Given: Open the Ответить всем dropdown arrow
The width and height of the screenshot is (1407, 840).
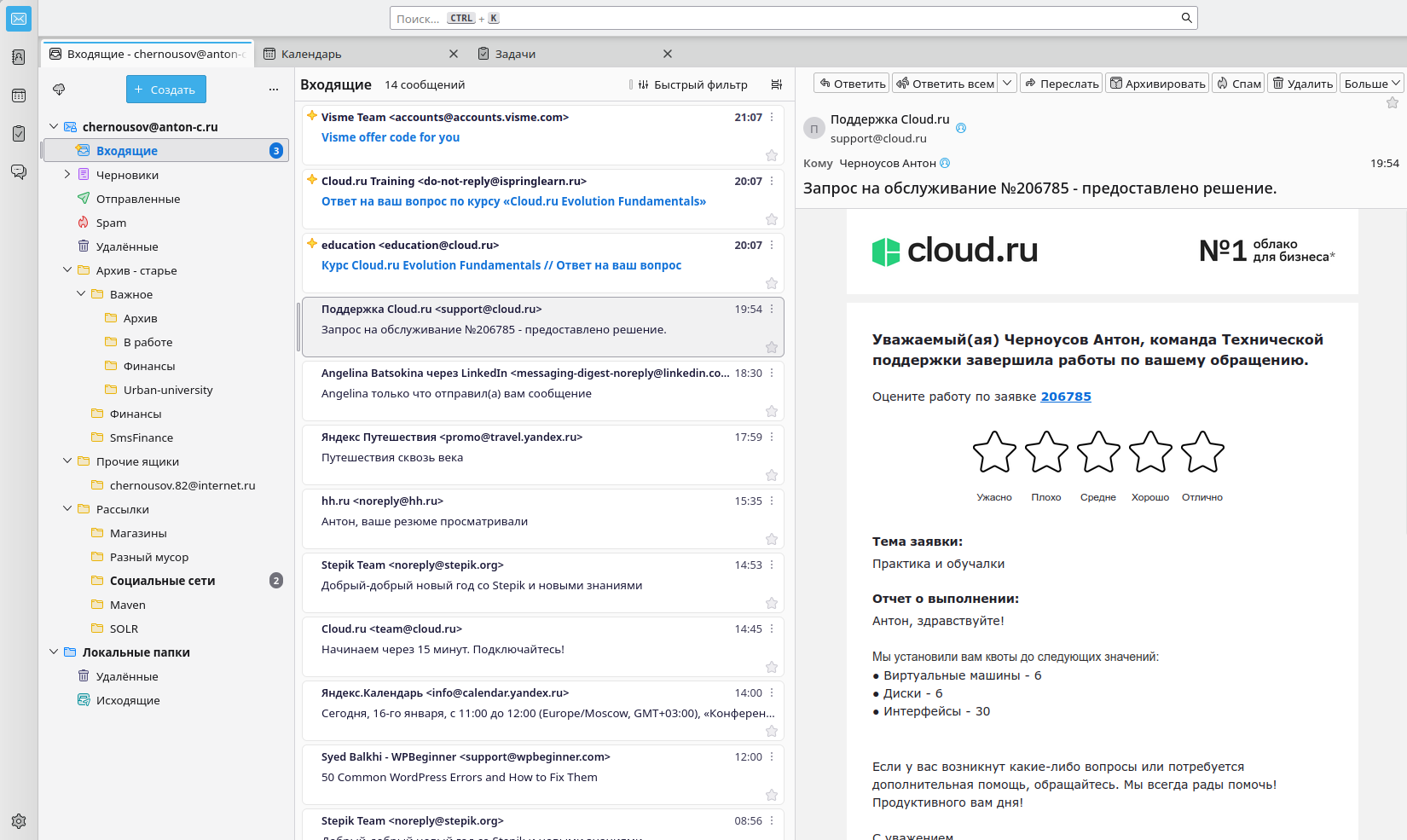Looking at the screenshot, I should pyautogui.click(x=1007, y=83).
